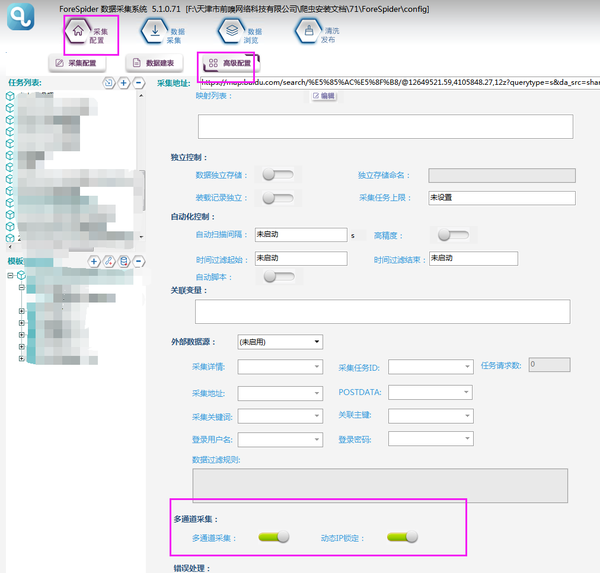Open the 采集任务ID dropdown
This screenshot has height=573, width=600.
coord(431,367)
